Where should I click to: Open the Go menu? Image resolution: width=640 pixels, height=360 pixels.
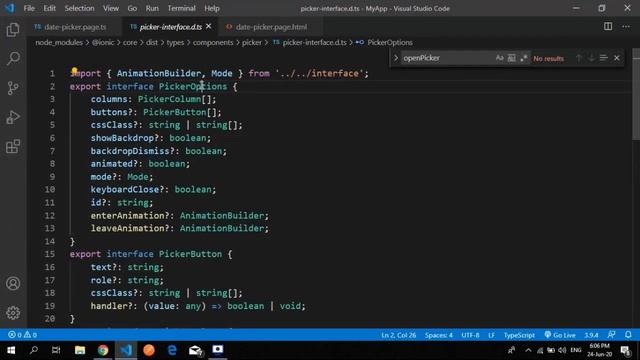pos(132,8)
